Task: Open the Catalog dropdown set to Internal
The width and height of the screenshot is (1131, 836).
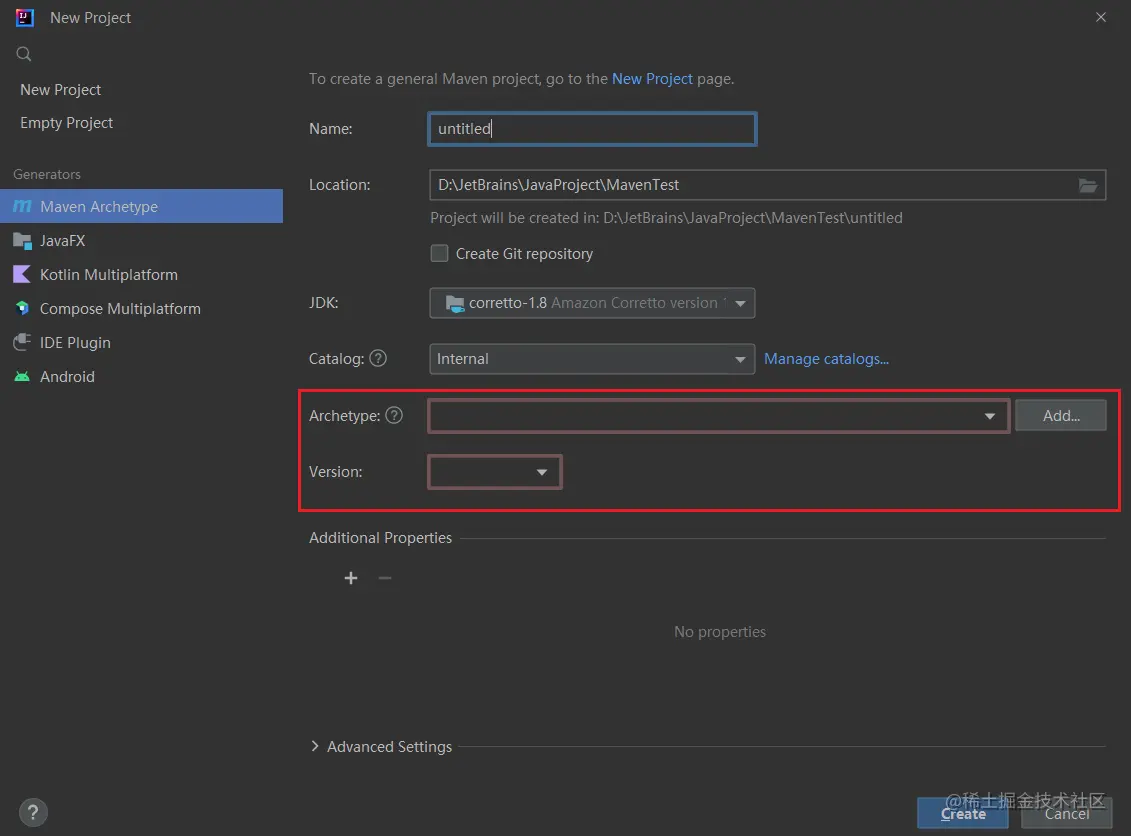Action: pos(591,358)
